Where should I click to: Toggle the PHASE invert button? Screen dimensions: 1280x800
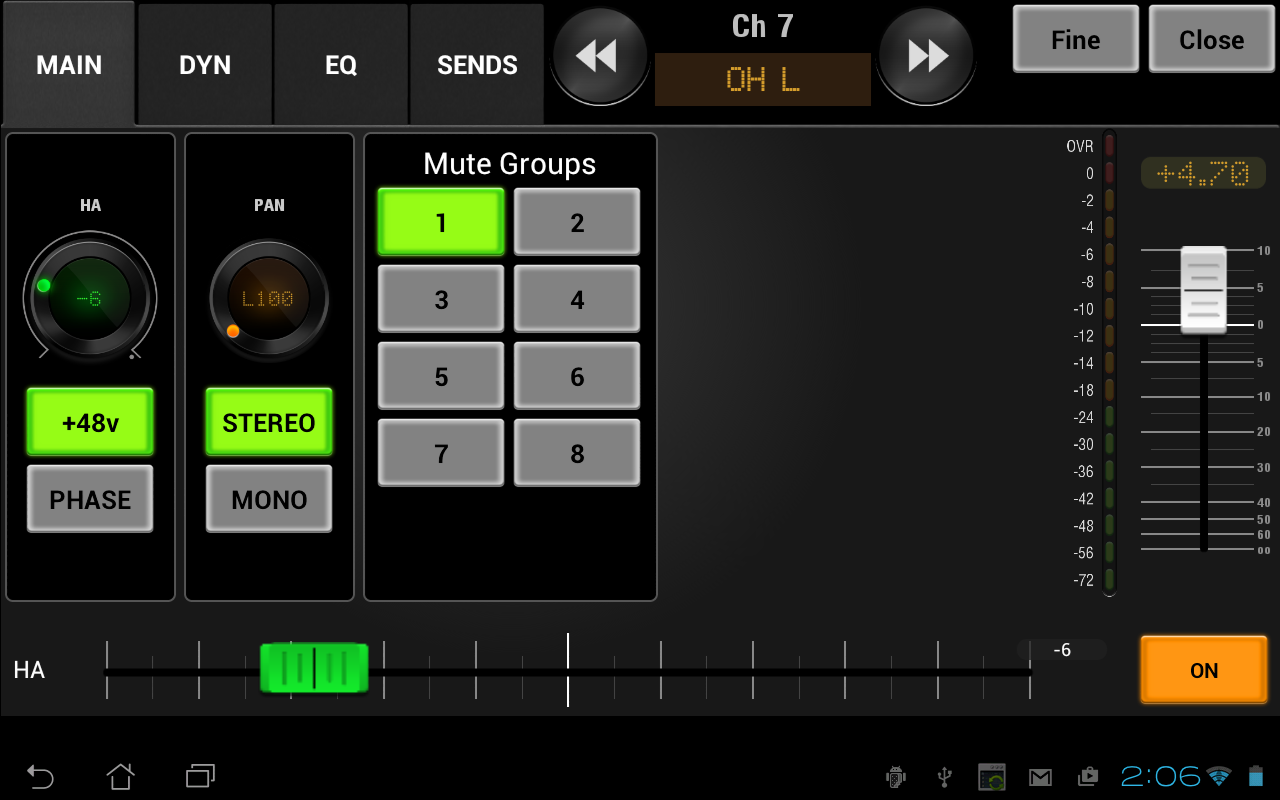tap(90, 499)
